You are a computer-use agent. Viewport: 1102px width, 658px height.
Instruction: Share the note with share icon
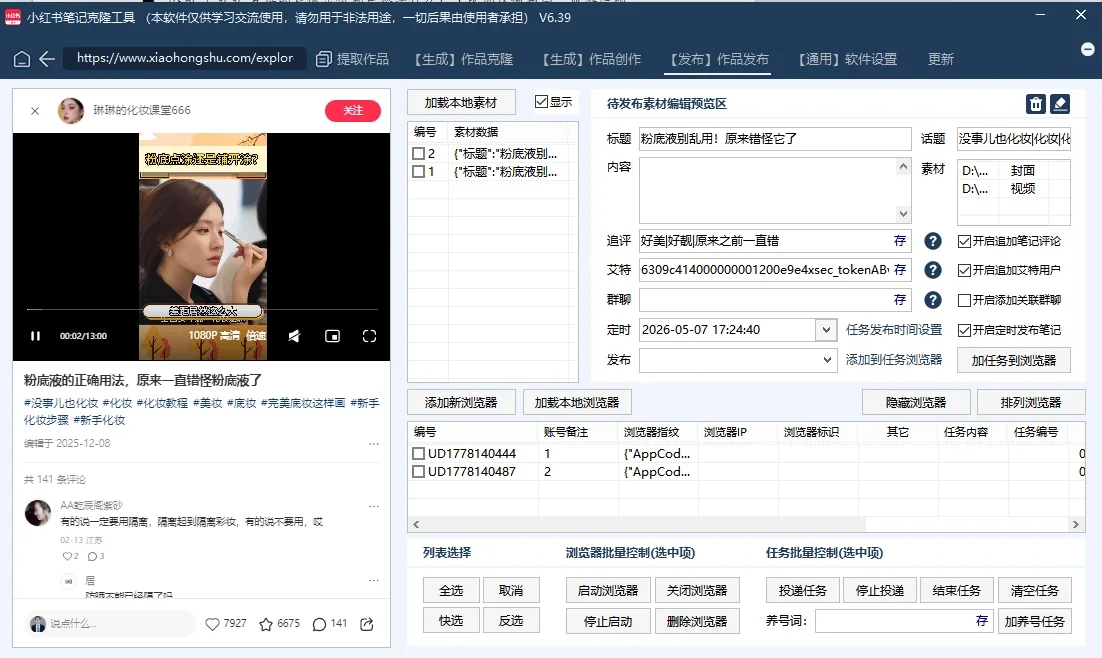pyautogui.click(x=367, y=624)
